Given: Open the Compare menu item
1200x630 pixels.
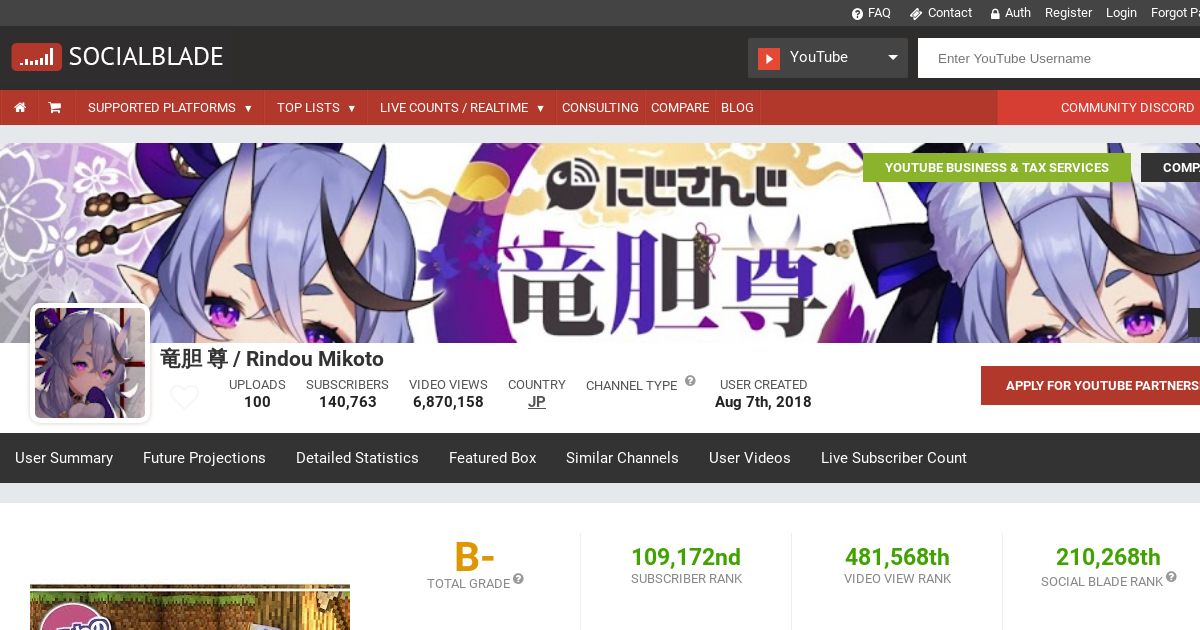Looking at the screenshot, I should pos(680,108).
